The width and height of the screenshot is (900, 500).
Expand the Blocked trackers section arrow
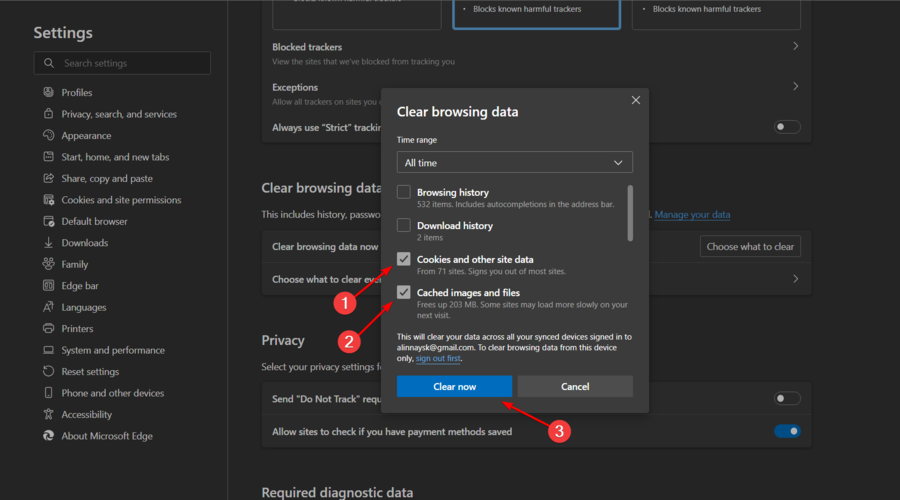(x=795, y=47)
